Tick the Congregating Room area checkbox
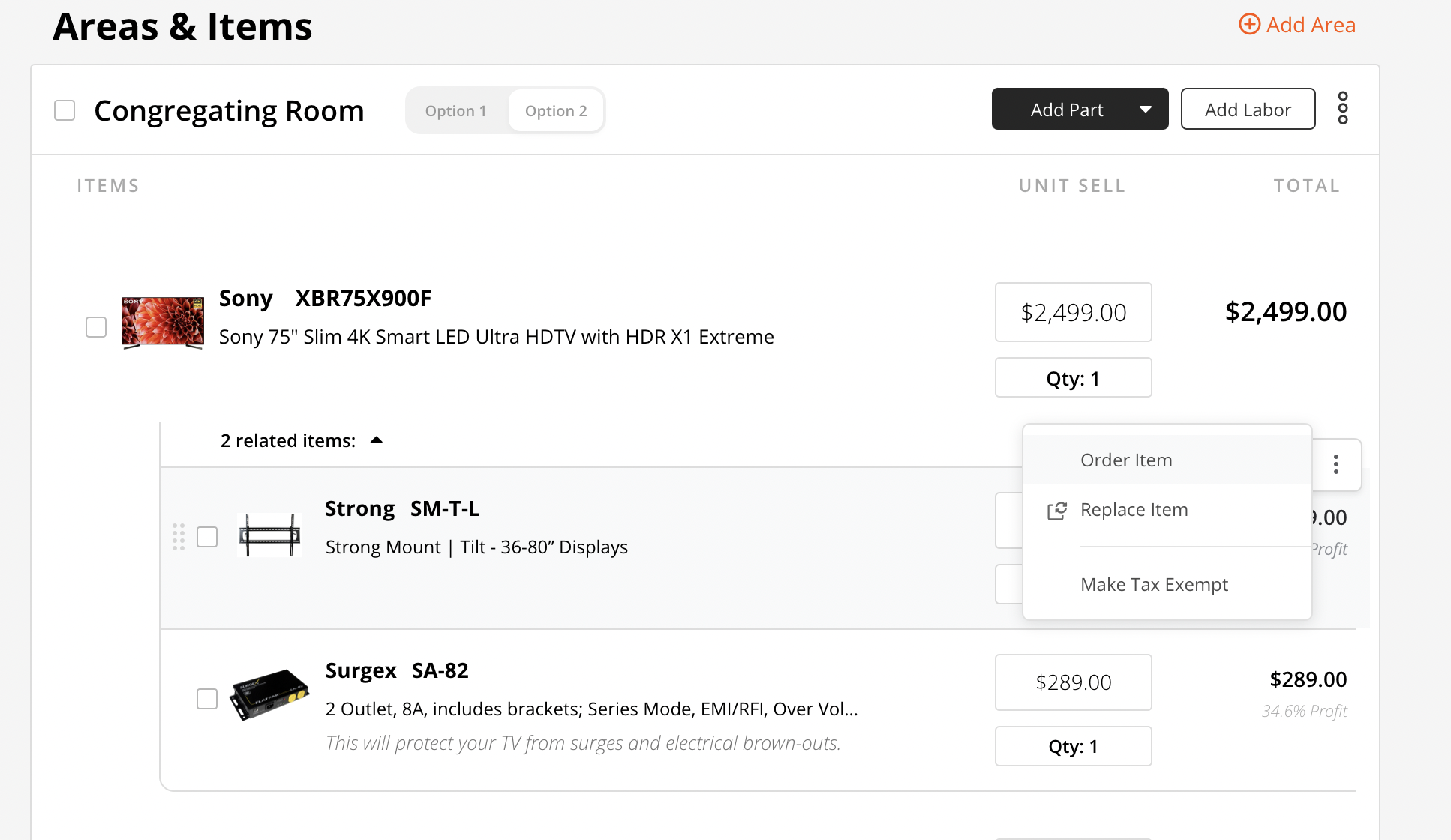The height and width of the screenshot is (840, 1451). click(x=65, y=110)
